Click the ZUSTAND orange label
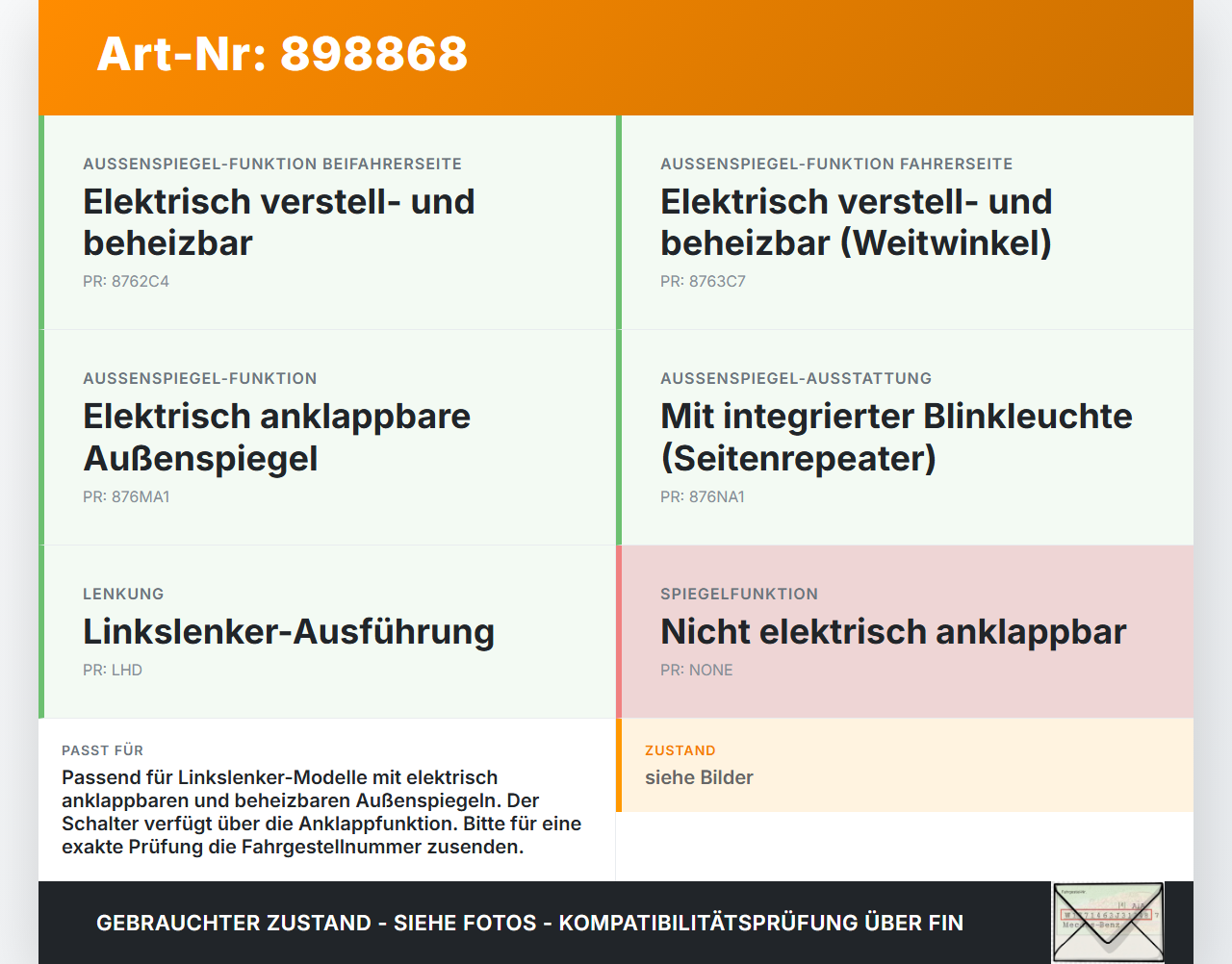This screenshot has height=964, width=1232. [x=680, y=751]
